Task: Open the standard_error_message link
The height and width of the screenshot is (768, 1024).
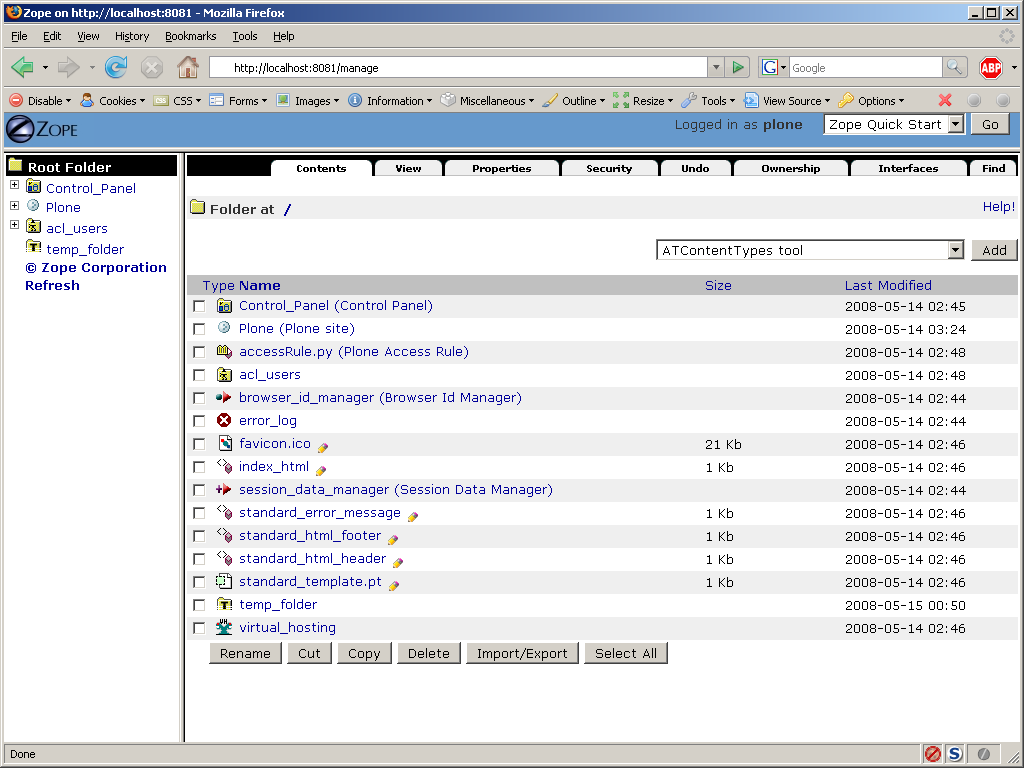Action: (x=320, y=513)
